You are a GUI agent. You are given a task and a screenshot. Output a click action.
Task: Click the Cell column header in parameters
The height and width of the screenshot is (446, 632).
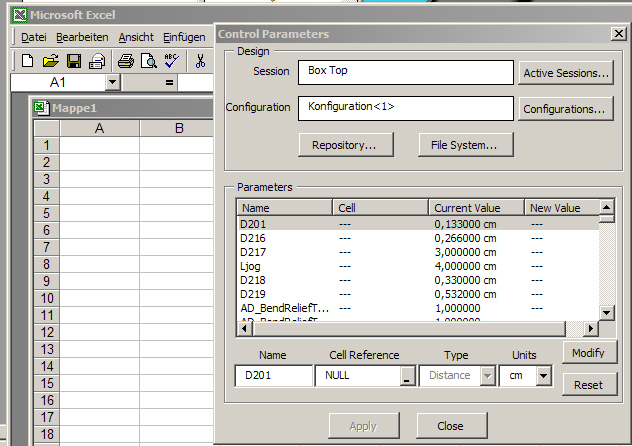click(x=380, y=207)
